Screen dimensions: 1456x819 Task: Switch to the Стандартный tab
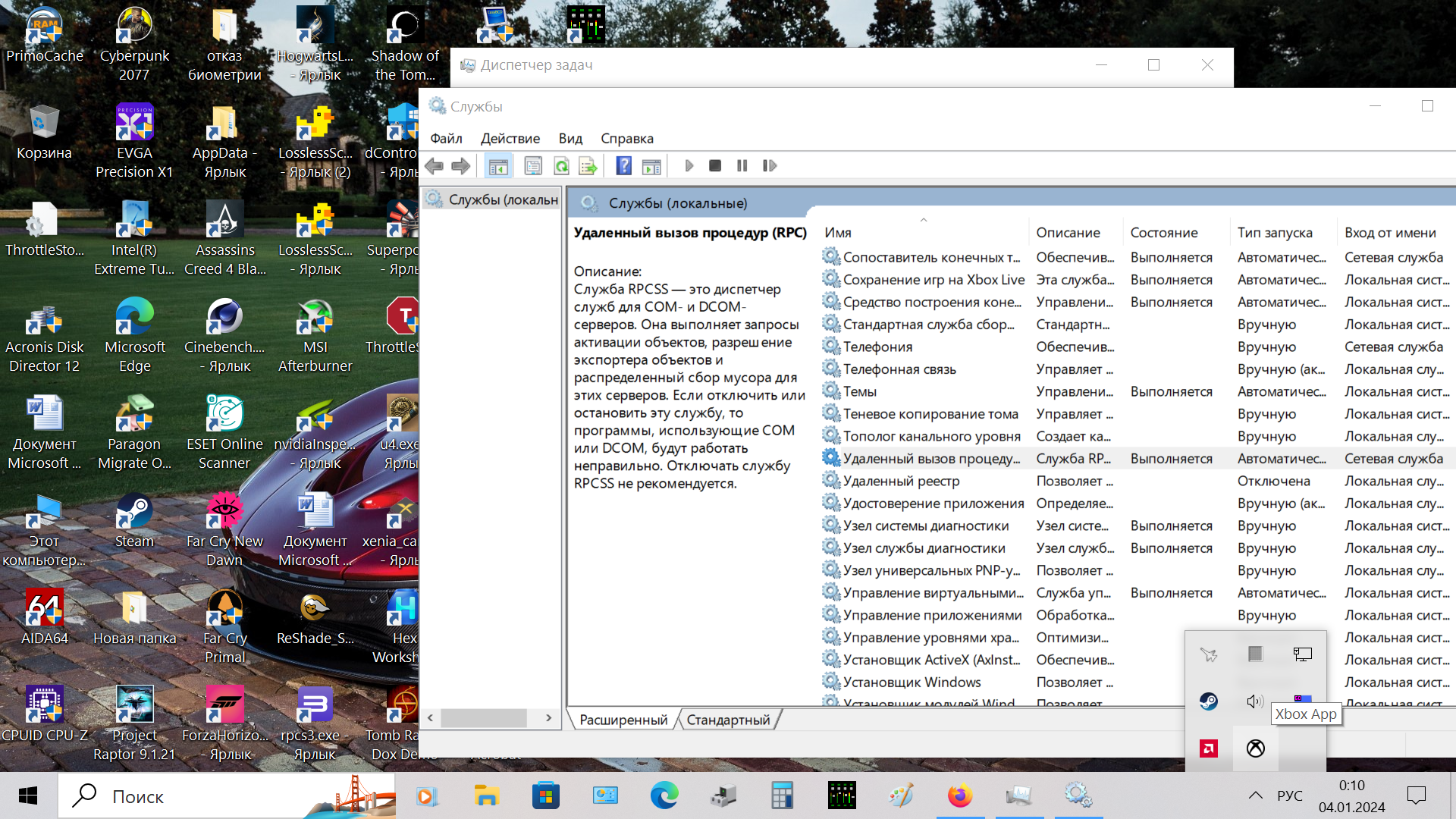tap(728, 720)
